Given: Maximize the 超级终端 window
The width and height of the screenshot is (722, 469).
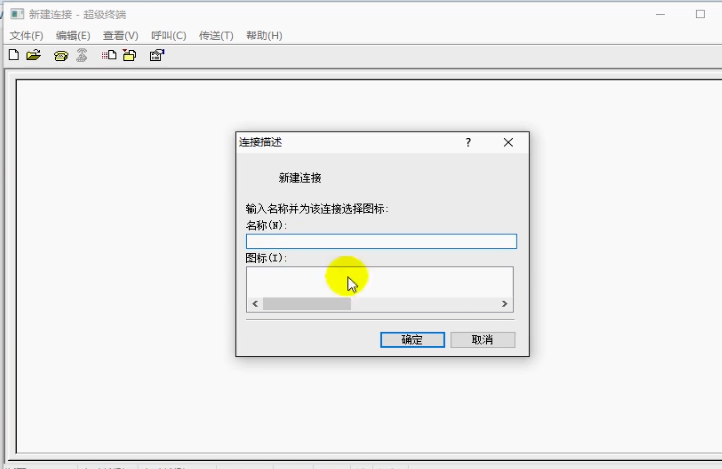Looking at the screenshot, I should (700, 14).
